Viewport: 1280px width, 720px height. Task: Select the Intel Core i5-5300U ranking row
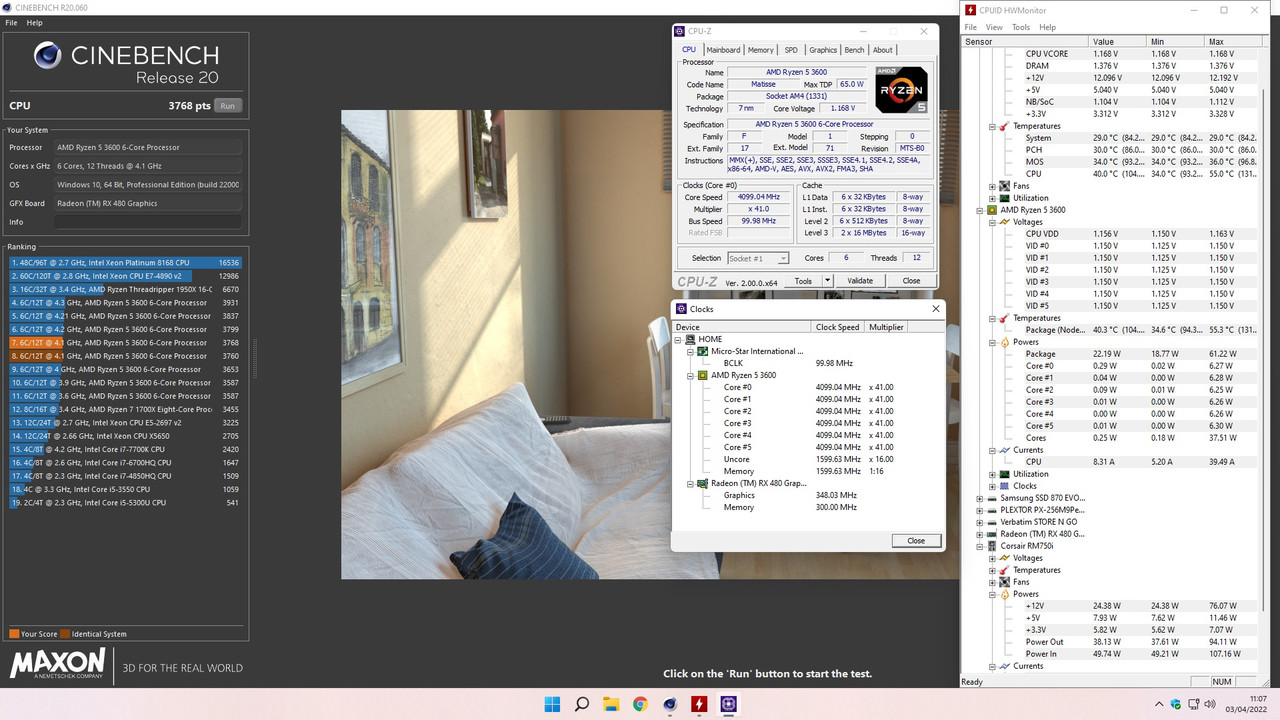[125, 502]
